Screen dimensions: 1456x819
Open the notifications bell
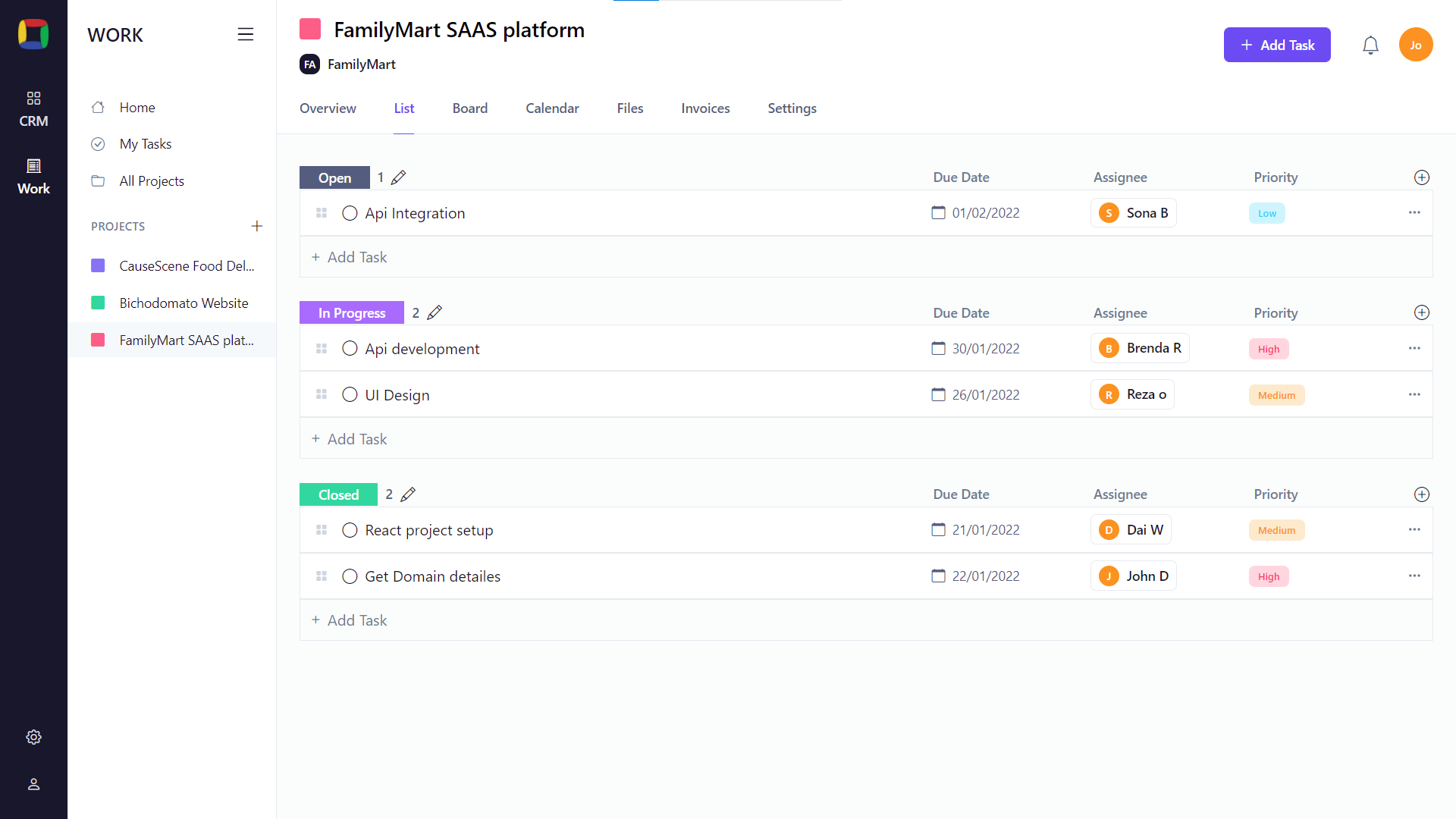point(1370,45)
